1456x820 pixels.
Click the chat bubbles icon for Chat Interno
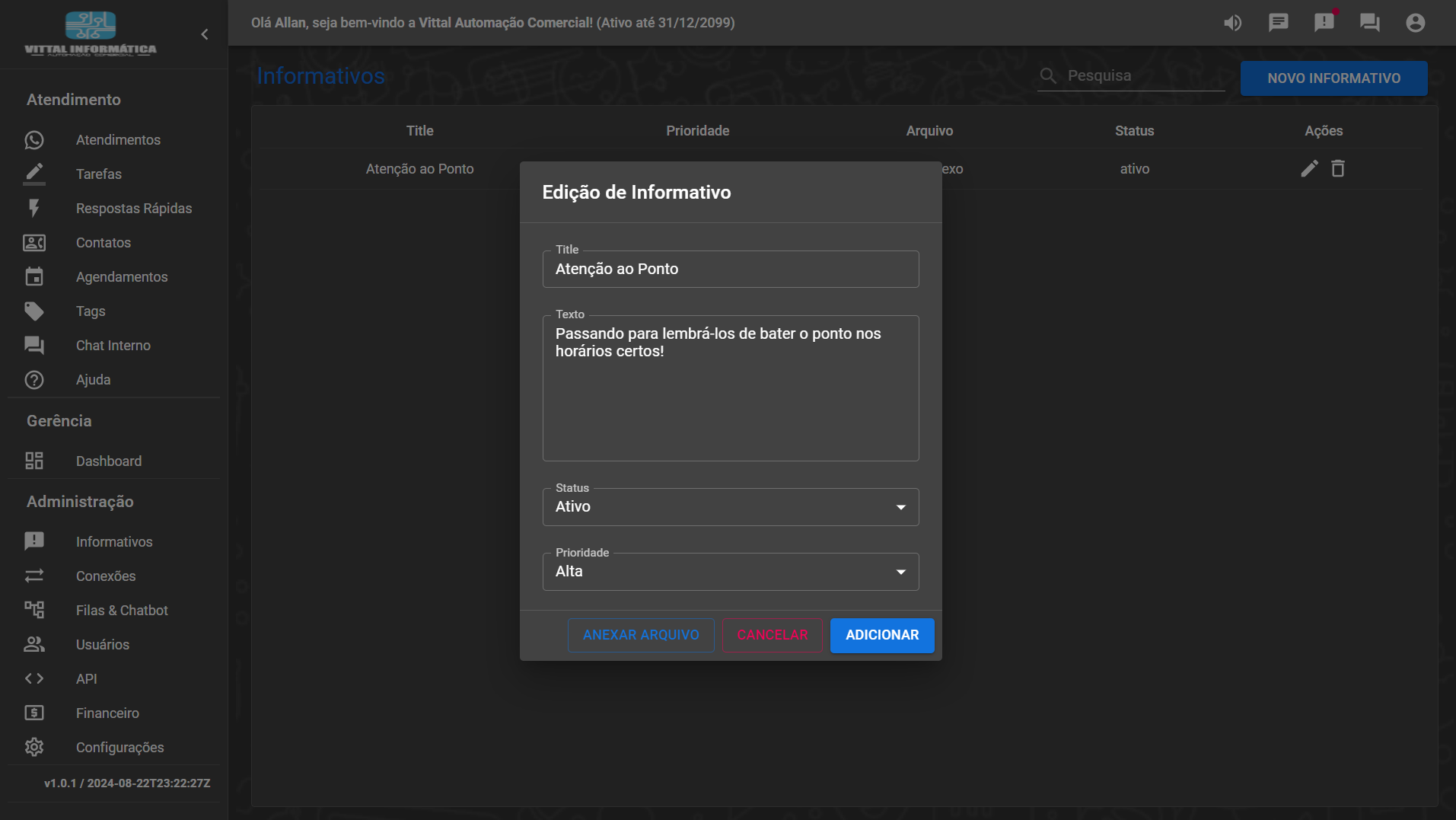point(34,346)
